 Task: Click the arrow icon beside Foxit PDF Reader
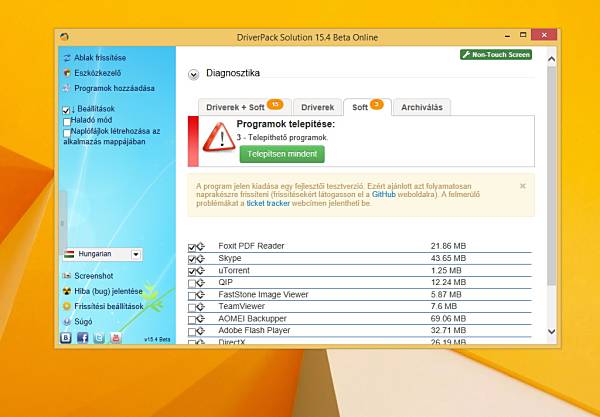(201, 247)
